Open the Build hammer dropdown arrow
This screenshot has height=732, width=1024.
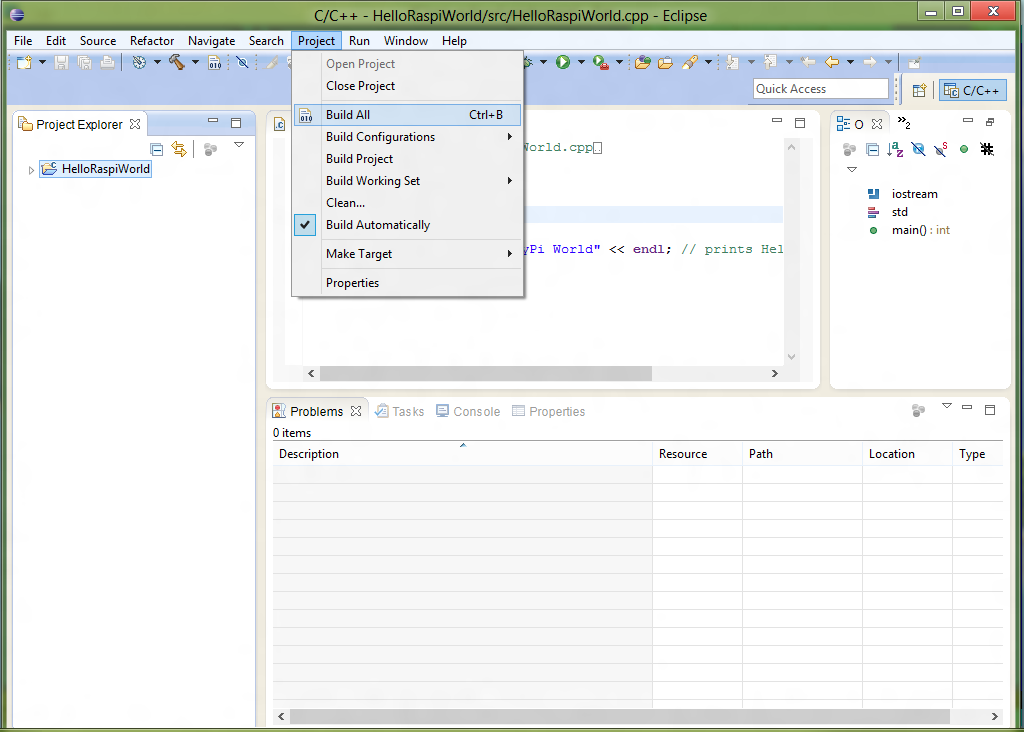[195, 62]
